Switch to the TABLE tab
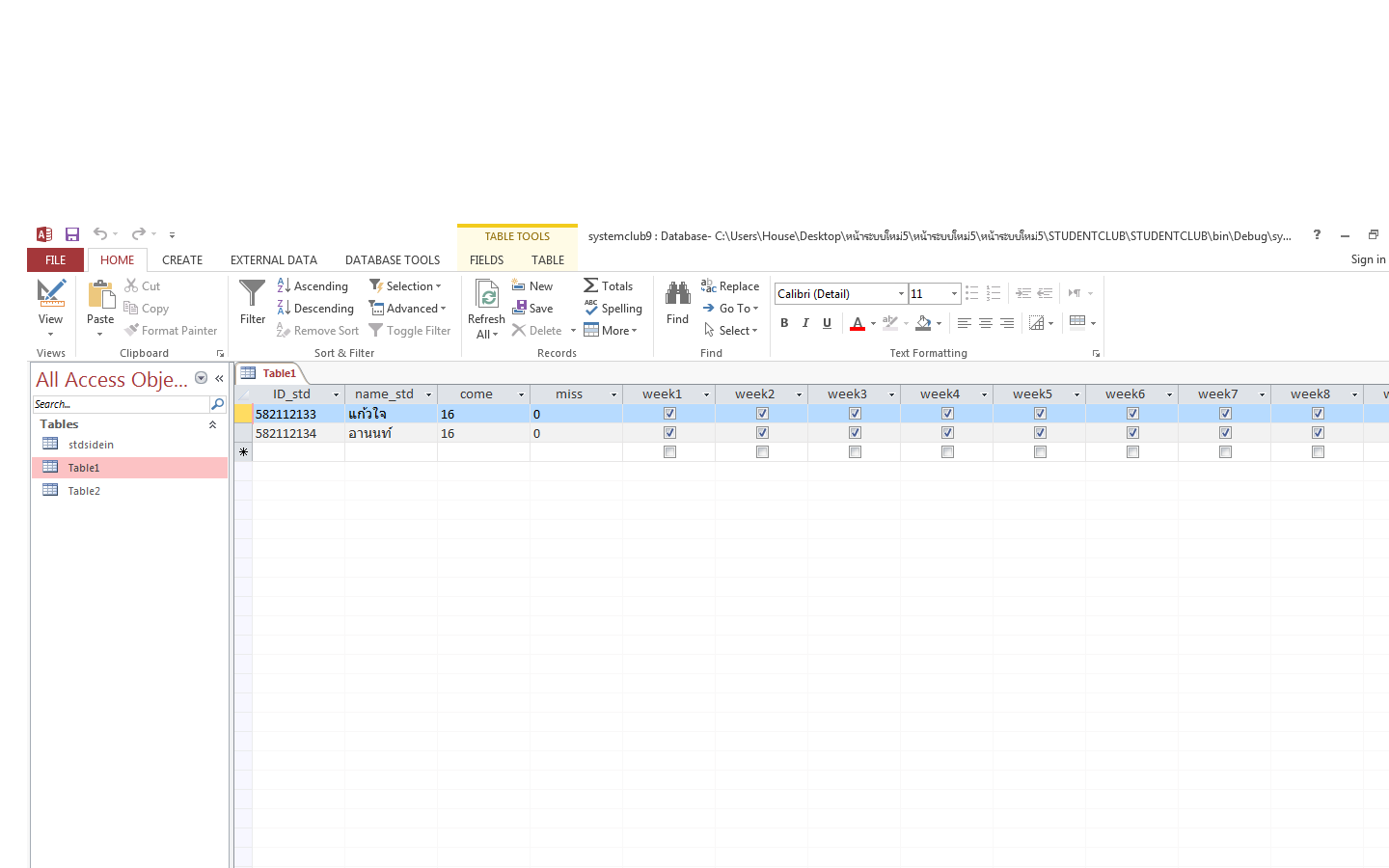The image size is (1389, 868). (548, 260)
